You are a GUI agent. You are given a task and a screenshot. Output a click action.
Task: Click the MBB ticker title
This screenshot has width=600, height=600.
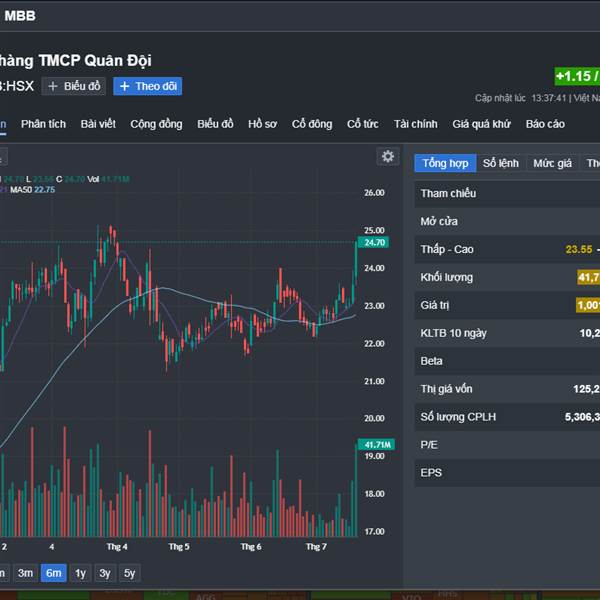pos(20,16)
